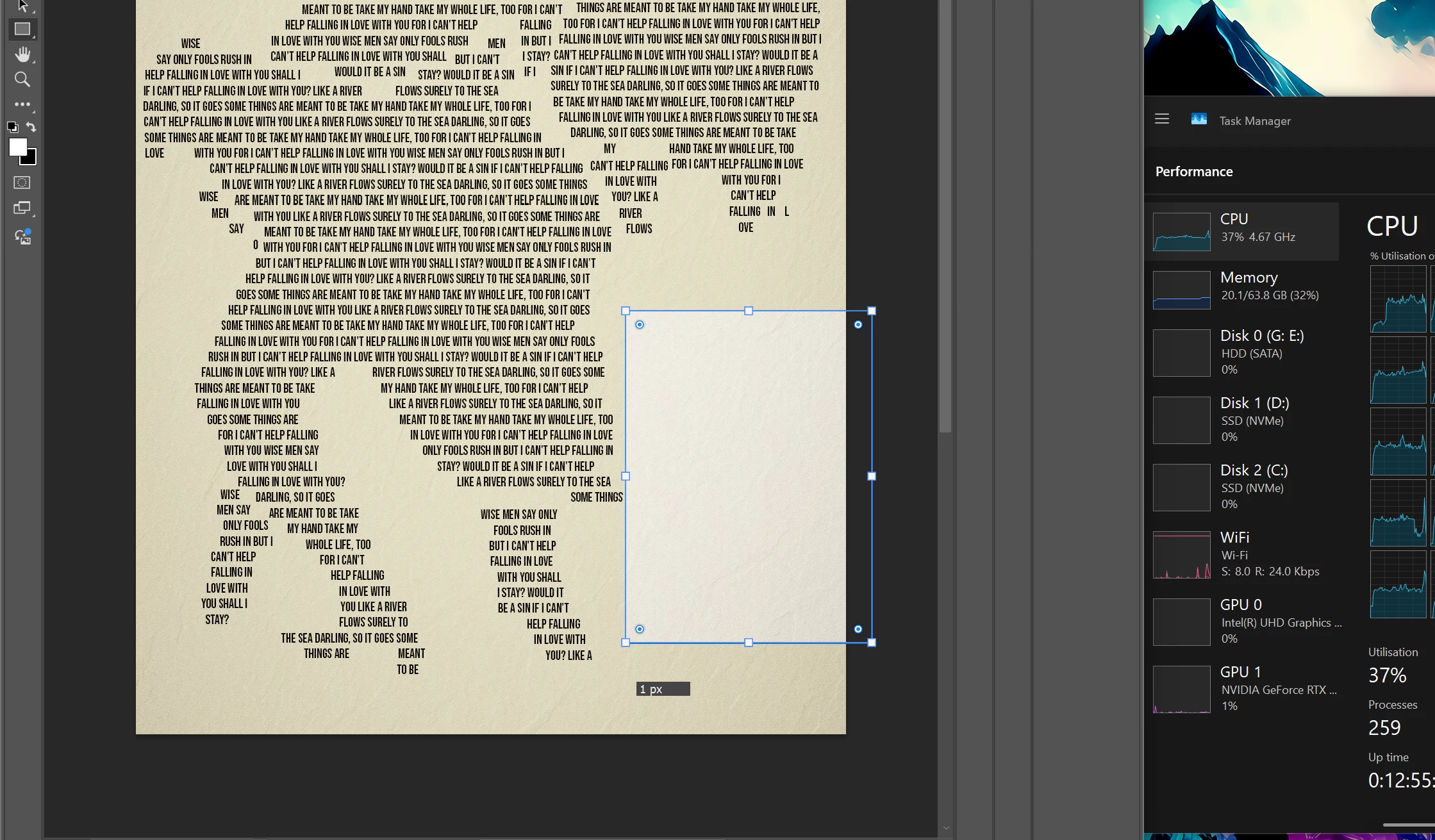The height and width of the screenshot is (840, 1435).
Task: Click the top-left corner radius widget
Action: coord(640,325)
